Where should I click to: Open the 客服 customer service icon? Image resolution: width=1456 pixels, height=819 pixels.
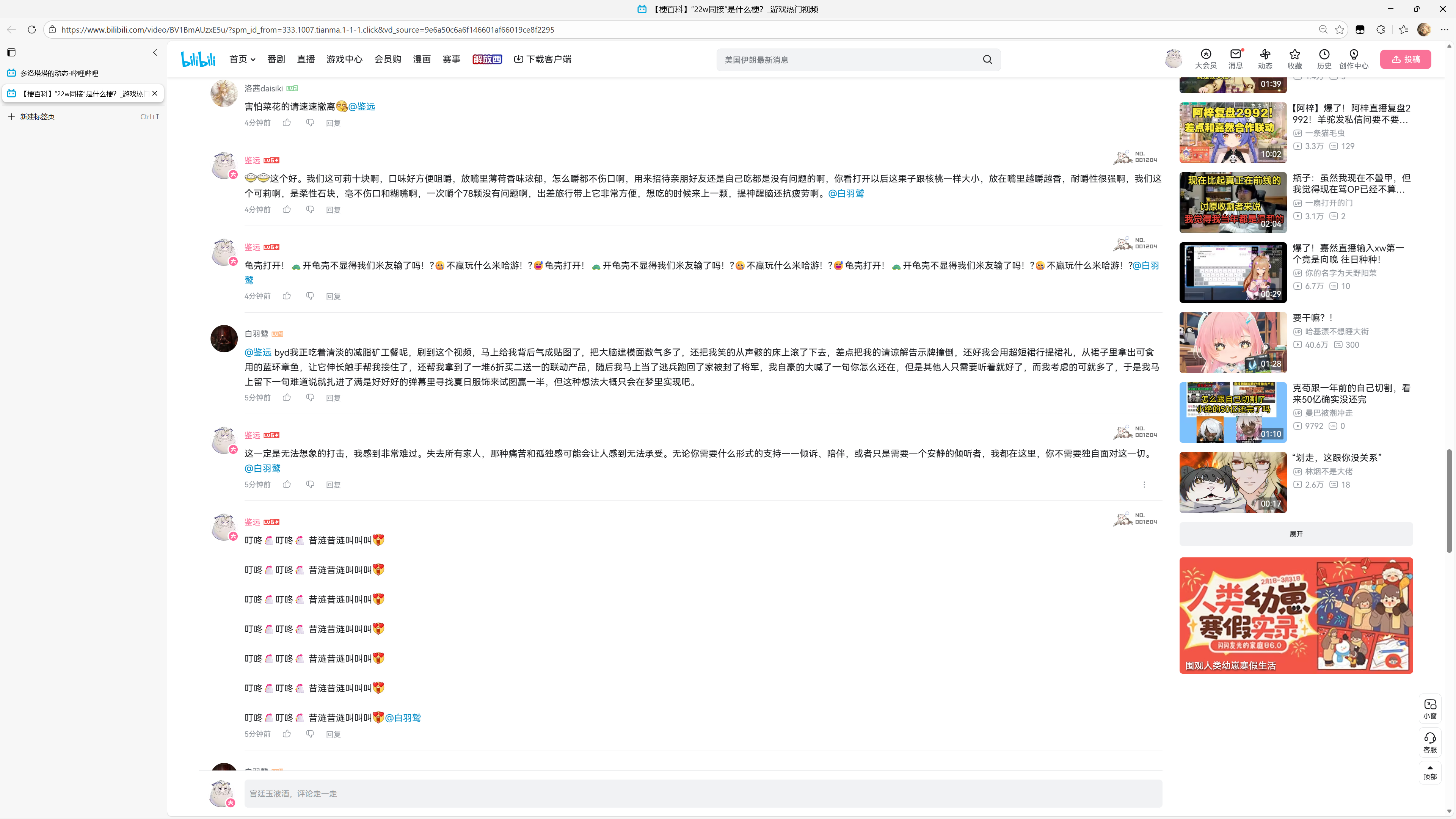(1429, 742)
